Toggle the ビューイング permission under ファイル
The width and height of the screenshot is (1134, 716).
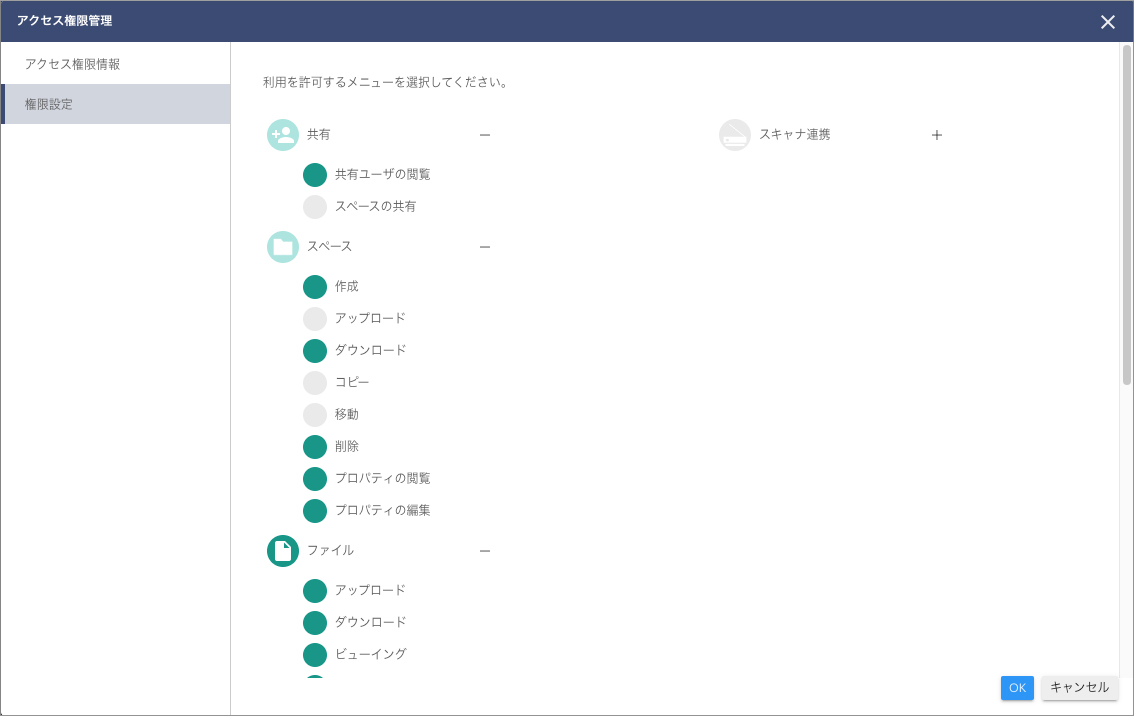click(x=314, y=654)
